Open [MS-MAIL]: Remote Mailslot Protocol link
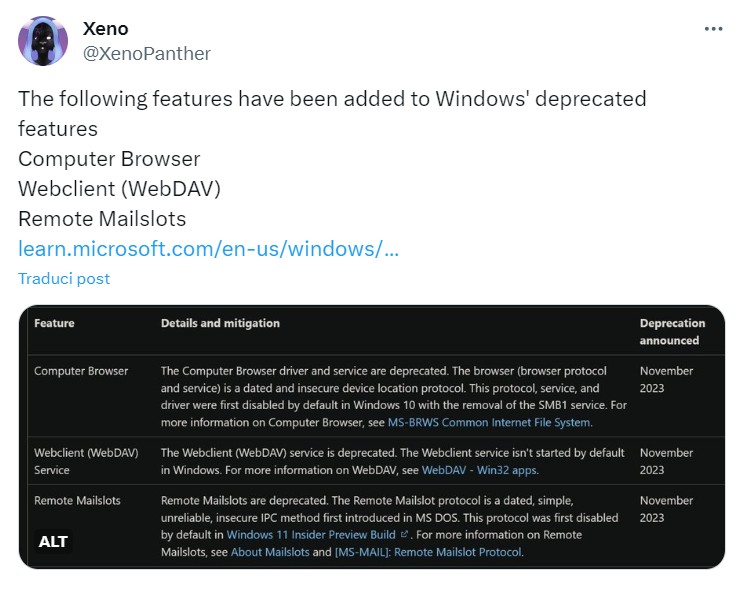746x591 pixels. (428, 551)
